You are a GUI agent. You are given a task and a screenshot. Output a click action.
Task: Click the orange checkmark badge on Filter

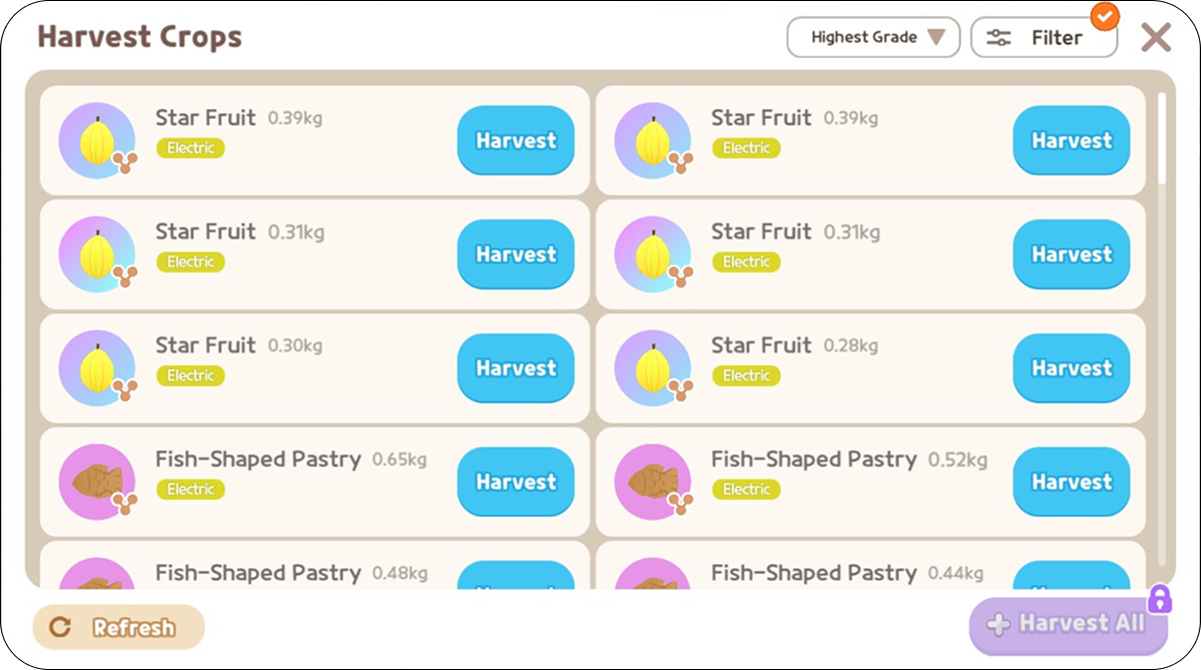point(1104,16)
